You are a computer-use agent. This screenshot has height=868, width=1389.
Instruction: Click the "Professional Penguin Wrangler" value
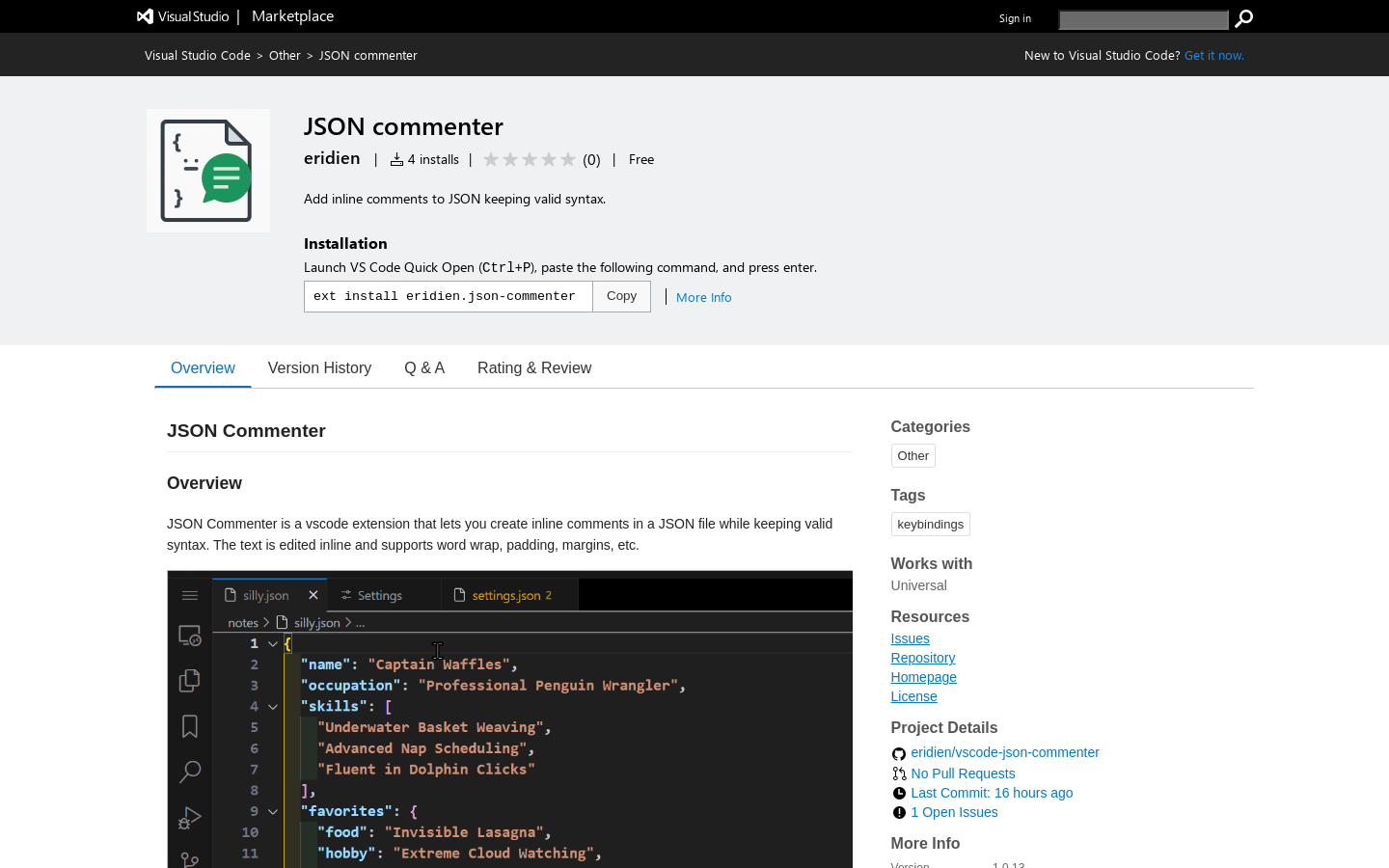(548, 686)
